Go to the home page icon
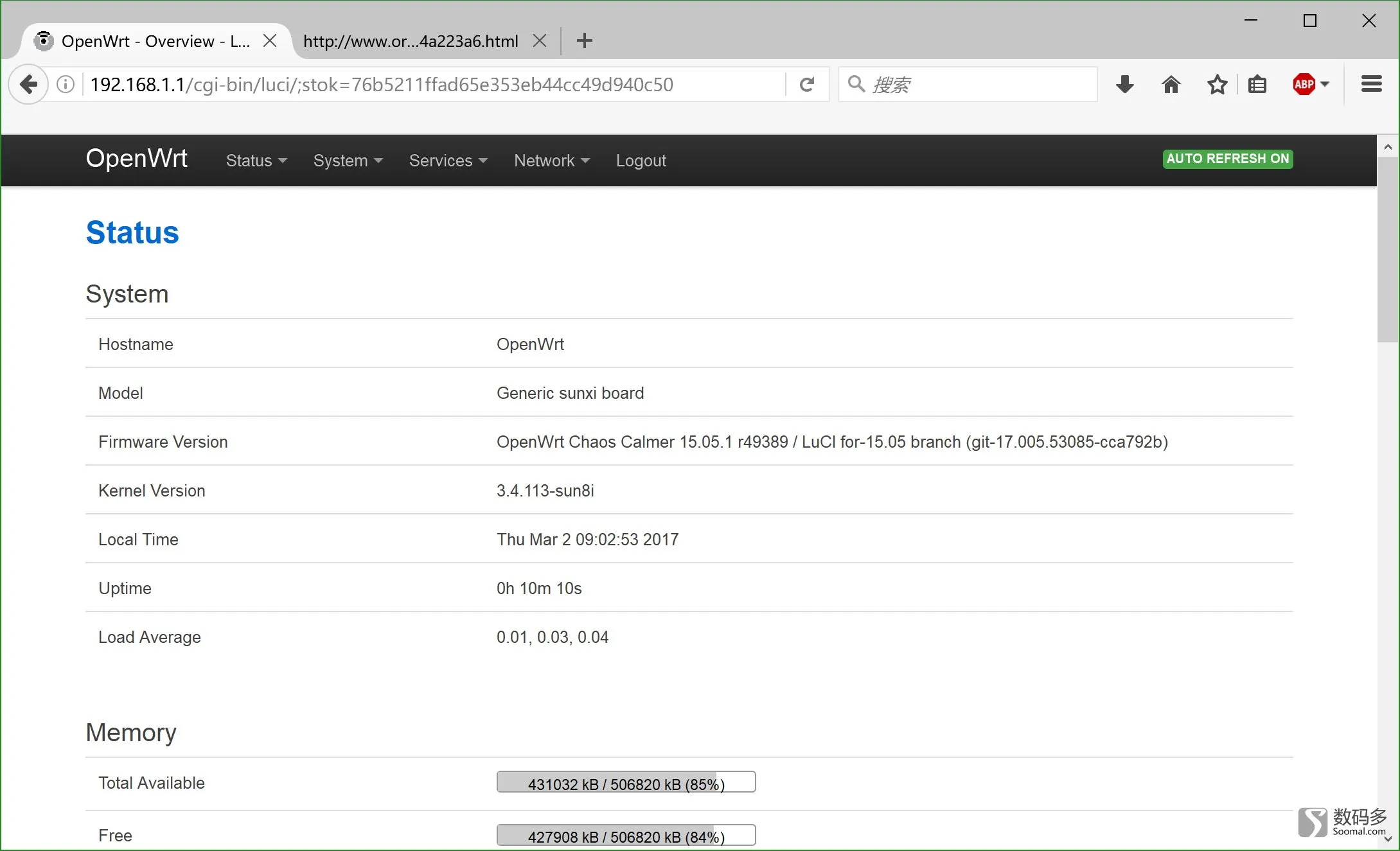 coord(1171,84)
